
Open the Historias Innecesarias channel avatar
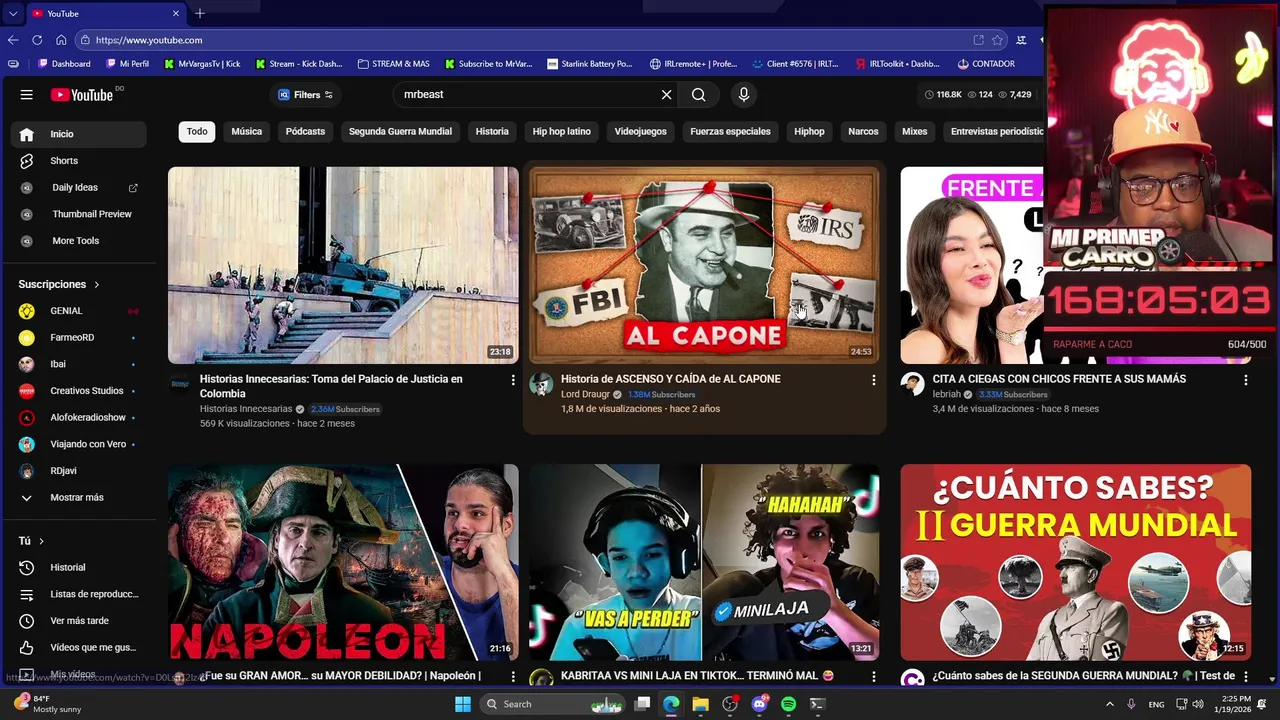(x=180, y=384)
